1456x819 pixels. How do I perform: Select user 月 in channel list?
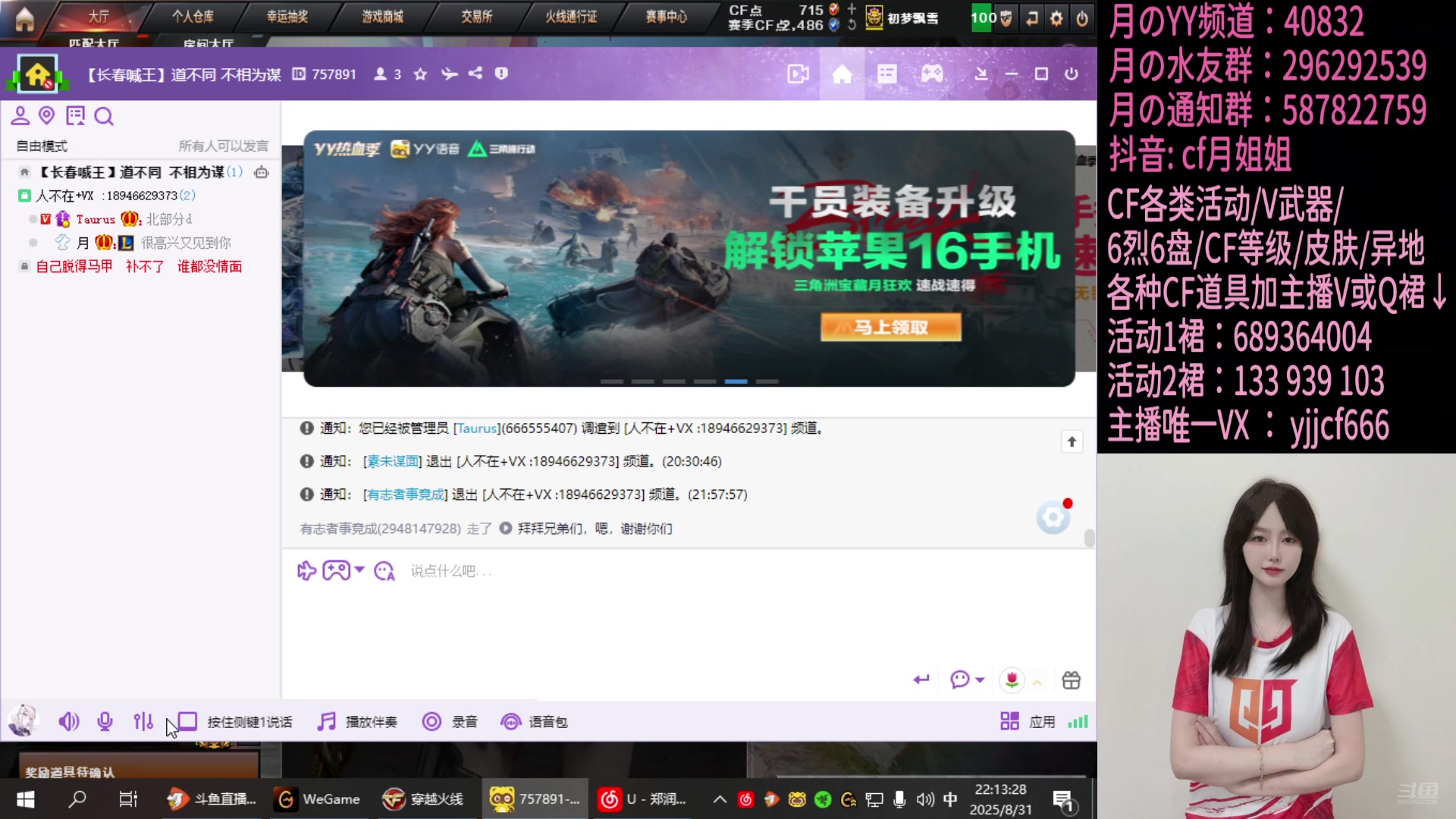pos(83,243)
